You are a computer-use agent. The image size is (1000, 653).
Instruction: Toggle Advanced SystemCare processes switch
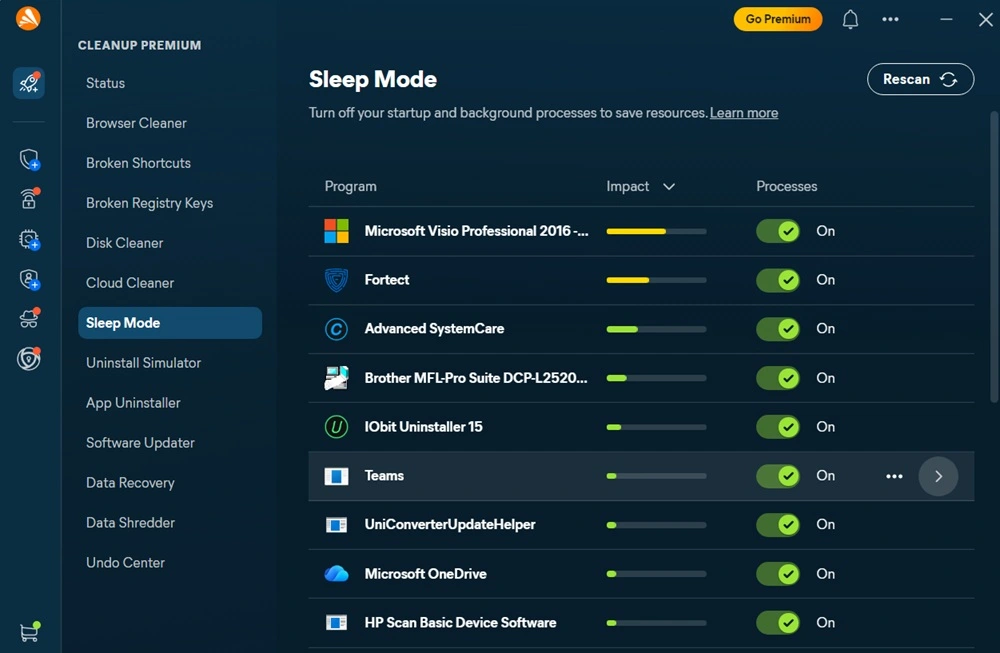point(778,329)
